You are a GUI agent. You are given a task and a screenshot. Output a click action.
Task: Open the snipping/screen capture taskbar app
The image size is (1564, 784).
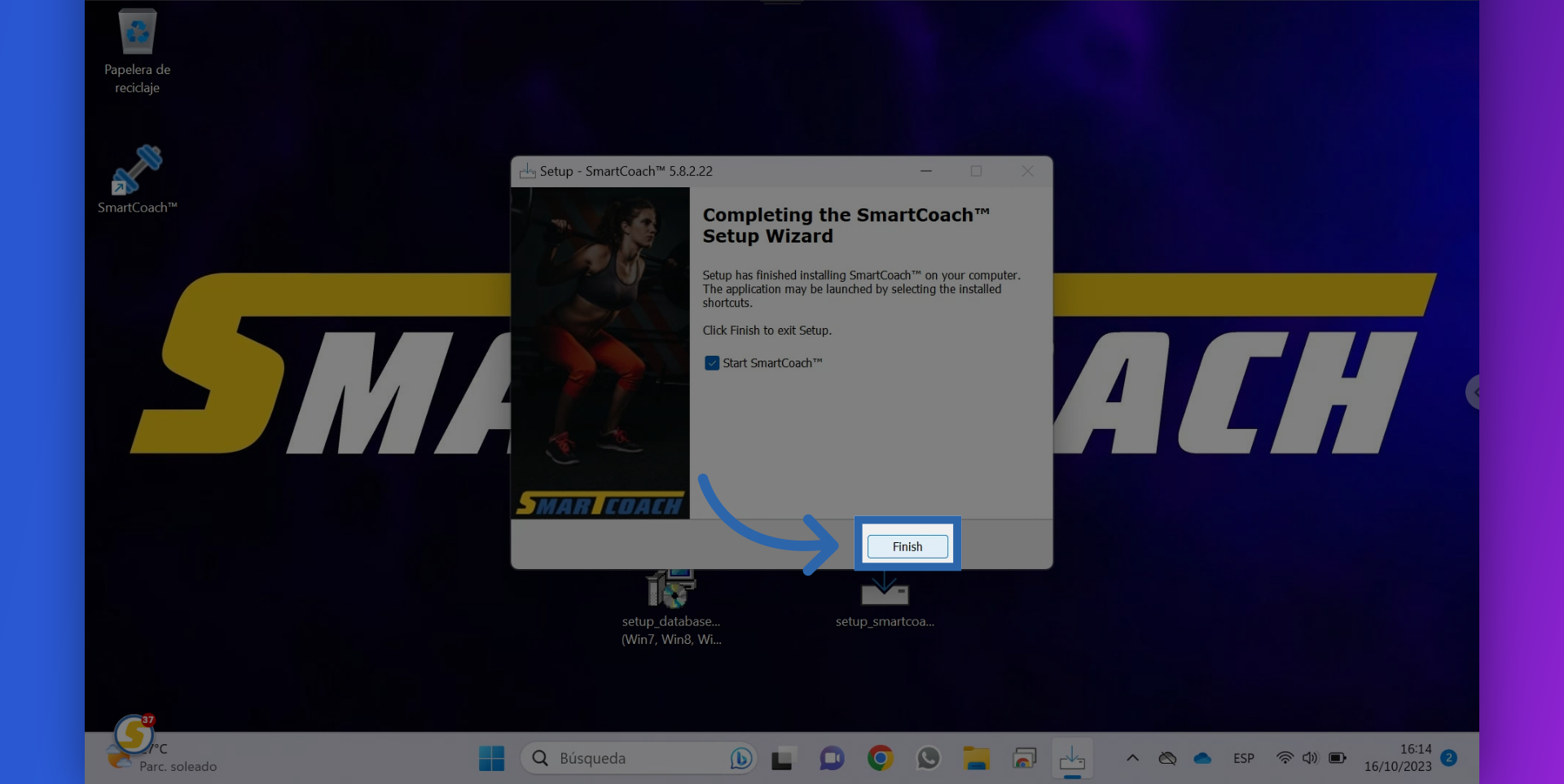click(x=1024, y=759)
